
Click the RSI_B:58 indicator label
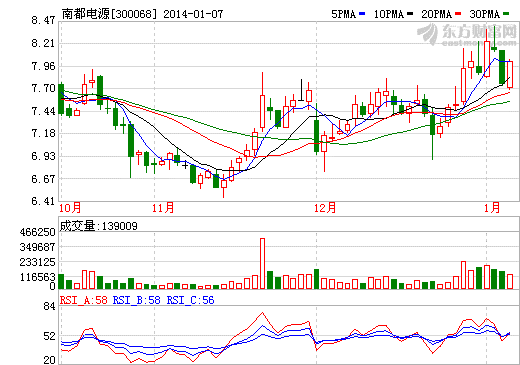tap(137, 300)
